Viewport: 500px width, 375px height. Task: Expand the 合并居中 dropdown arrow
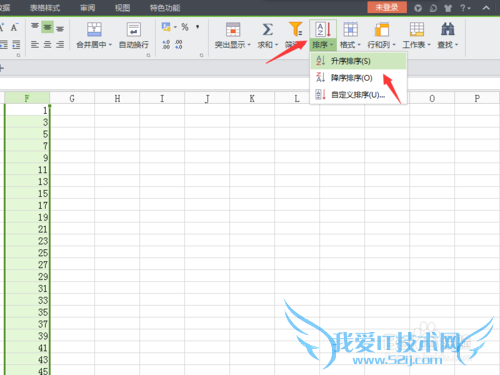coord(110,45)
